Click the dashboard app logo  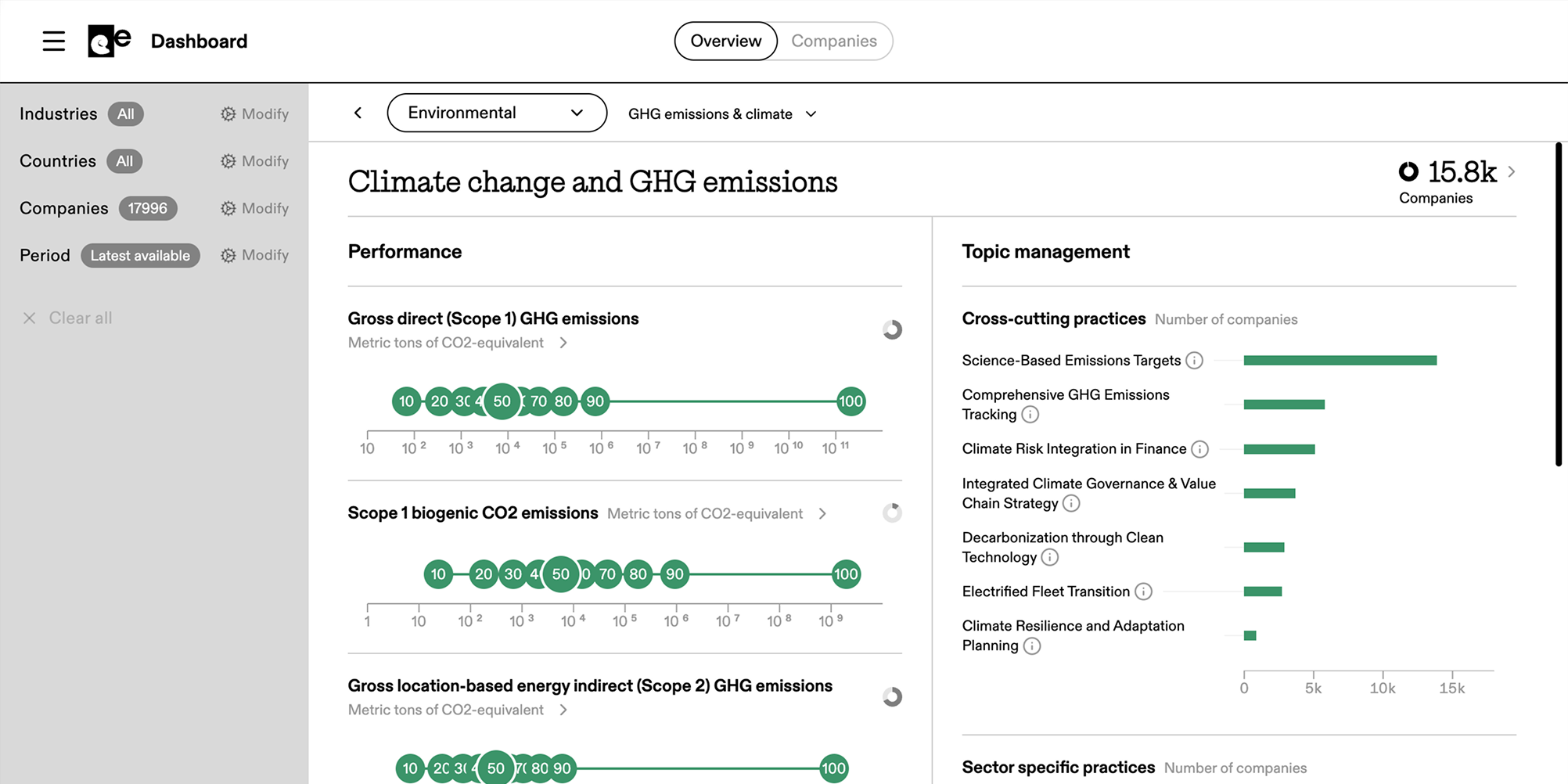click(x=108, y=41)
